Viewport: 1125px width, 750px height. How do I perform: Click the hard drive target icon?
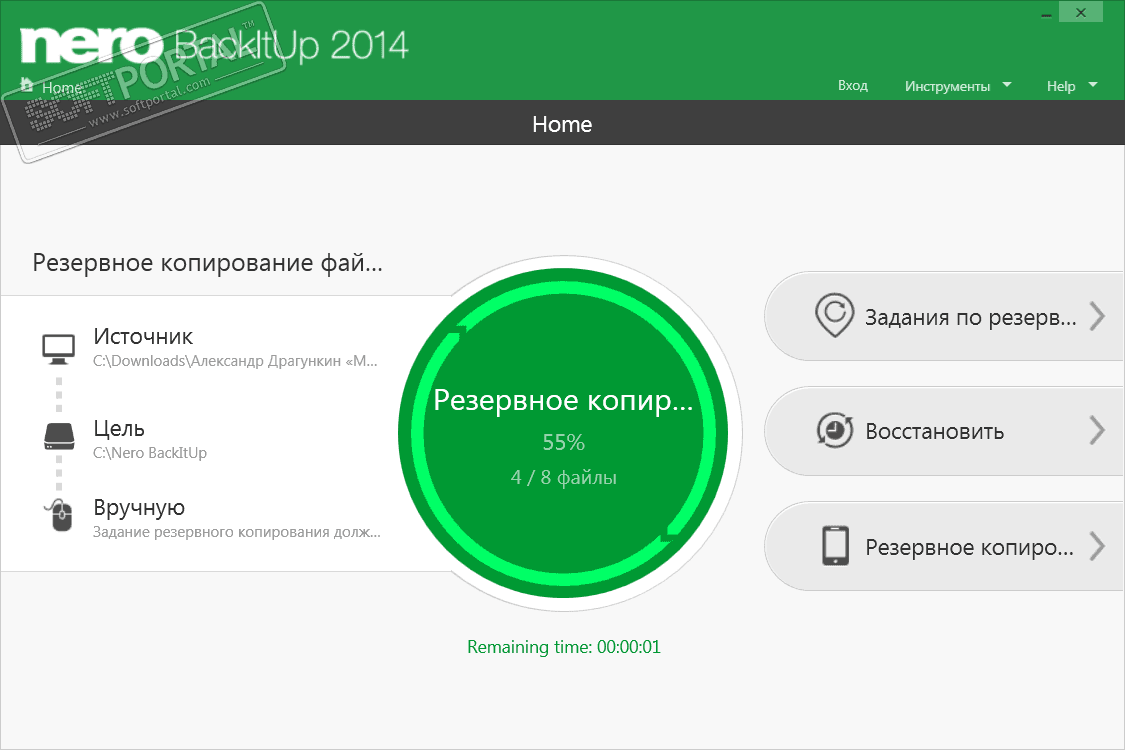pyautogui.click(x=59, y=436)
